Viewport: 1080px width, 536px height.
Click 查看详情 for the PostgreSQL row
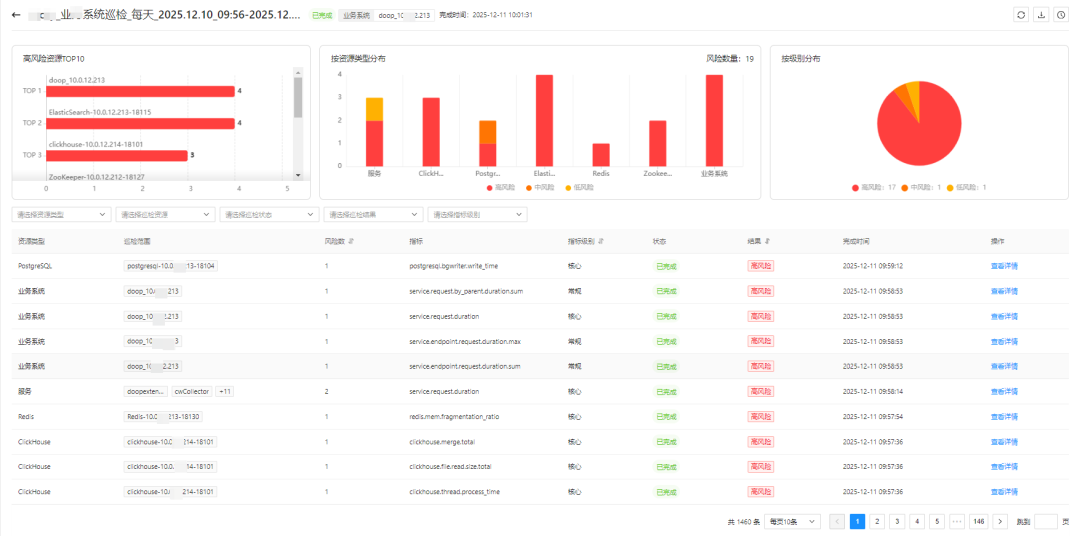(1004, 266)
